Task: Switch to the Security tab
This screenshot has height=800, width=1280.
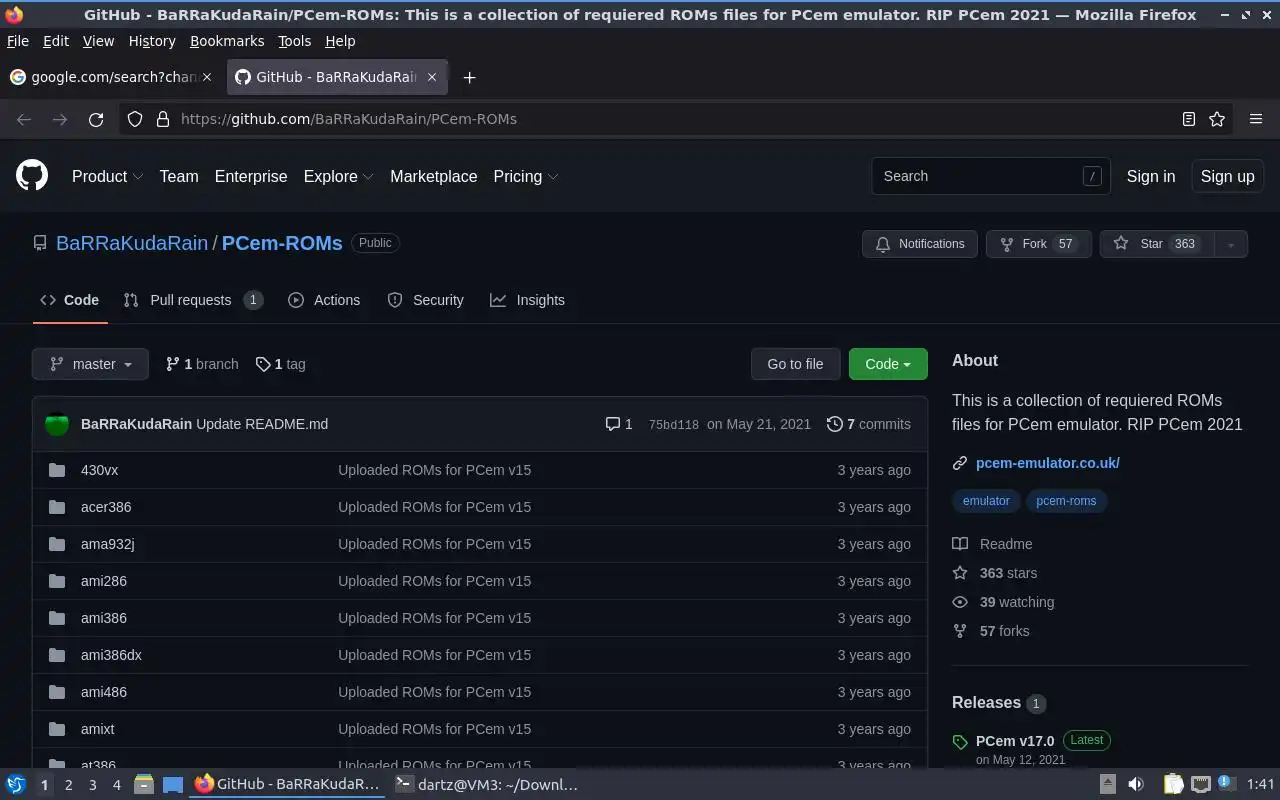Action: (425, 300)
